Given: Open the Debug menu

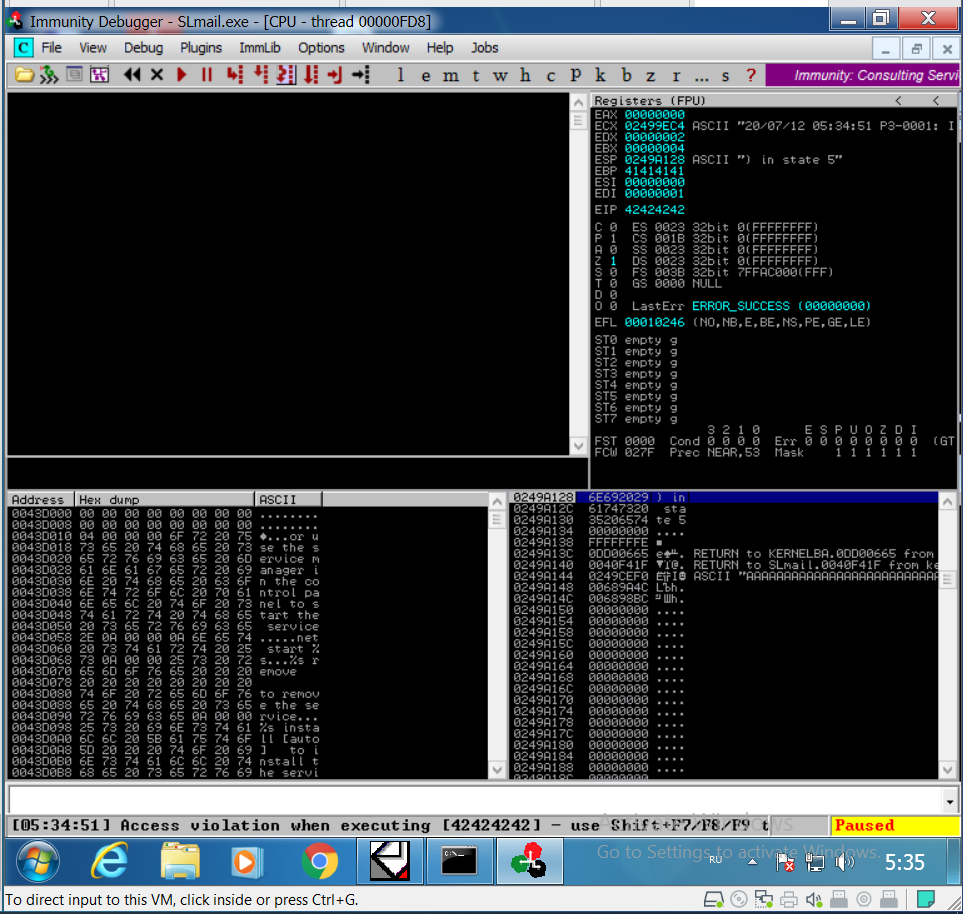Looking at the screenshot, I should [143, 47].
